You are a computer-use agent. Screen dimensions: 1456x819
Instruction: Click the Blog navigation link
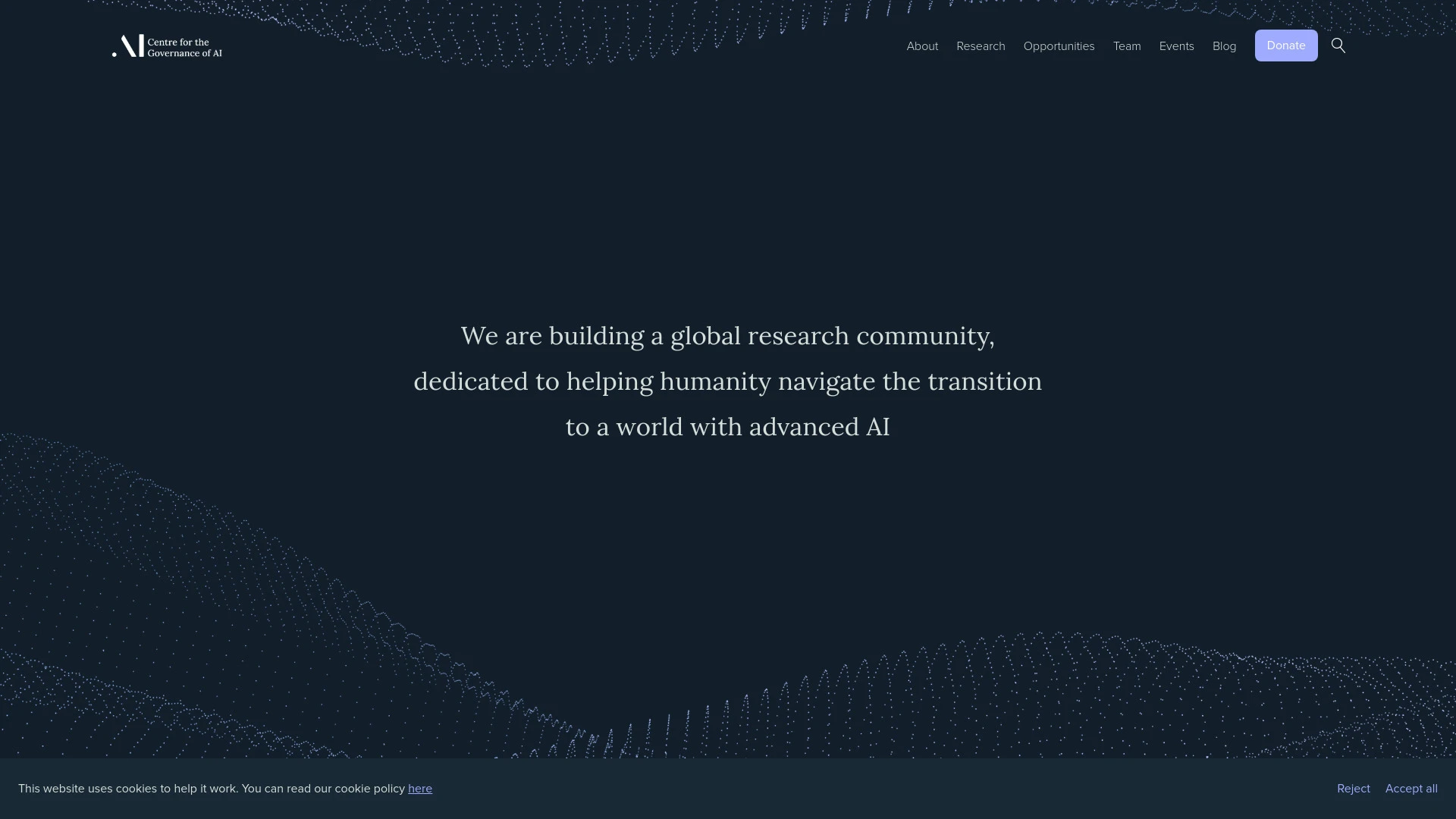pyautogui.click(x=1224, y=45)
